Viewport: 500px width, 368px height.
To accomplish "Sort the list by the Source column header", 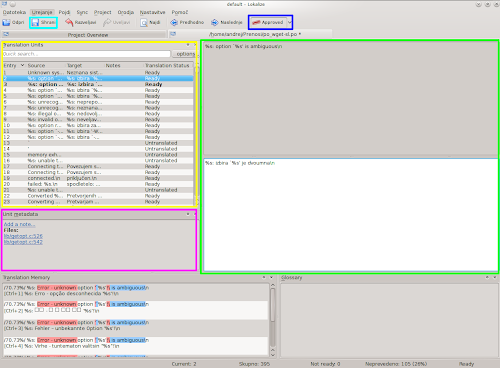I will coord(46,65).
